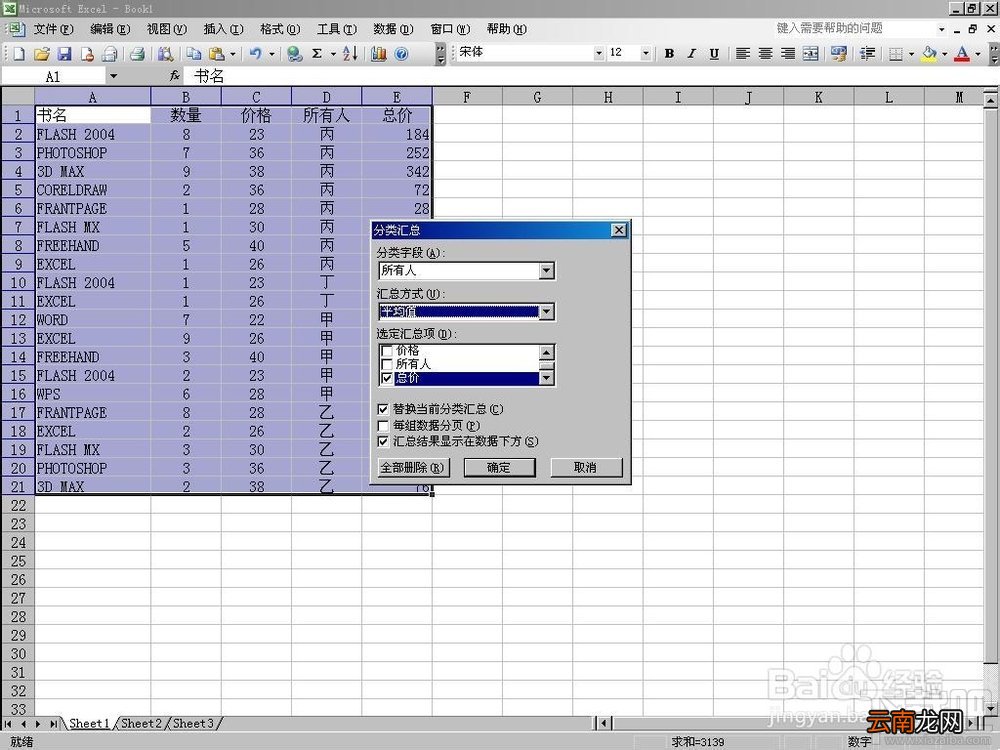Click the New blank workbook icon

point(18,54)
